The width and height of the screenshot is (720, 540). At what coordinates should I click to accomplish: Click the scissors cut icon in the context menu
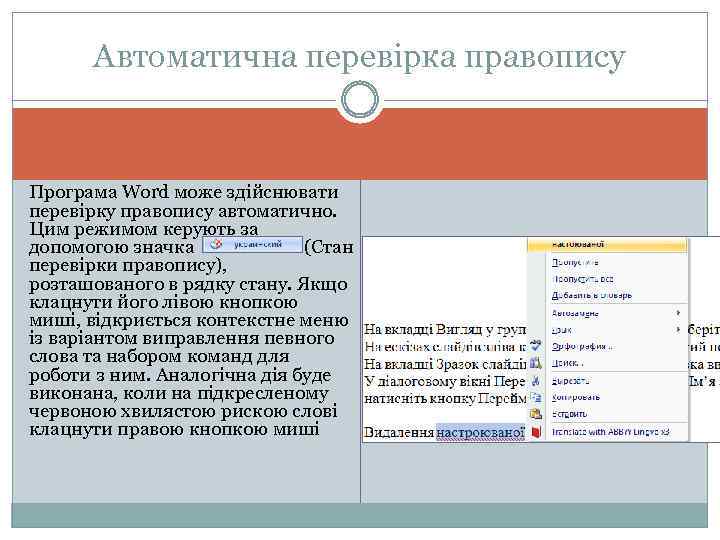[535, 381]
